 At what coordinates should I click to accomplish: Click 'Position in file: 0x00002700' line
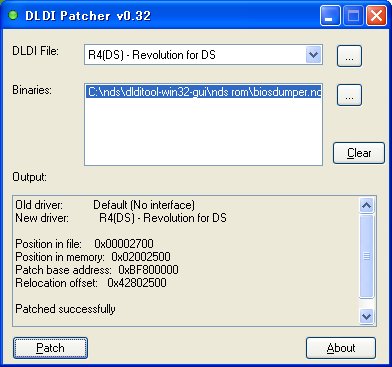pos(84,244)
